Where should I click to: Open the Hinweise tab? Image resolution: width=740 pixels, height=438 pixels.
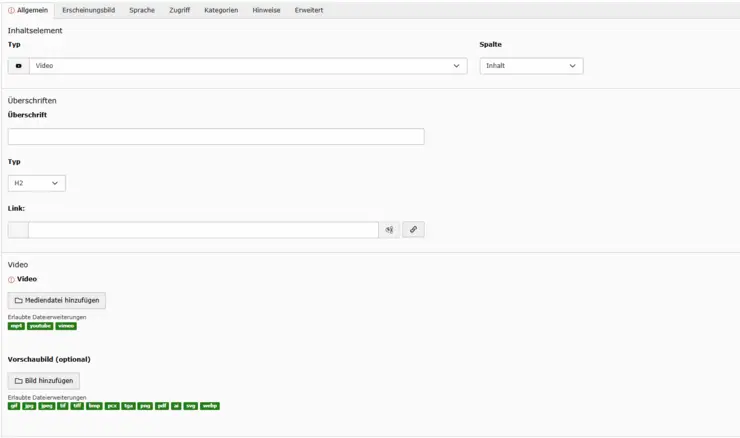coord(266,10)
